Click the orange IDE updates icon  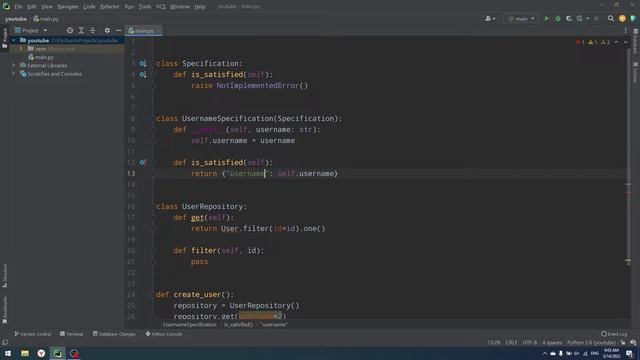(x=622, y=18)
